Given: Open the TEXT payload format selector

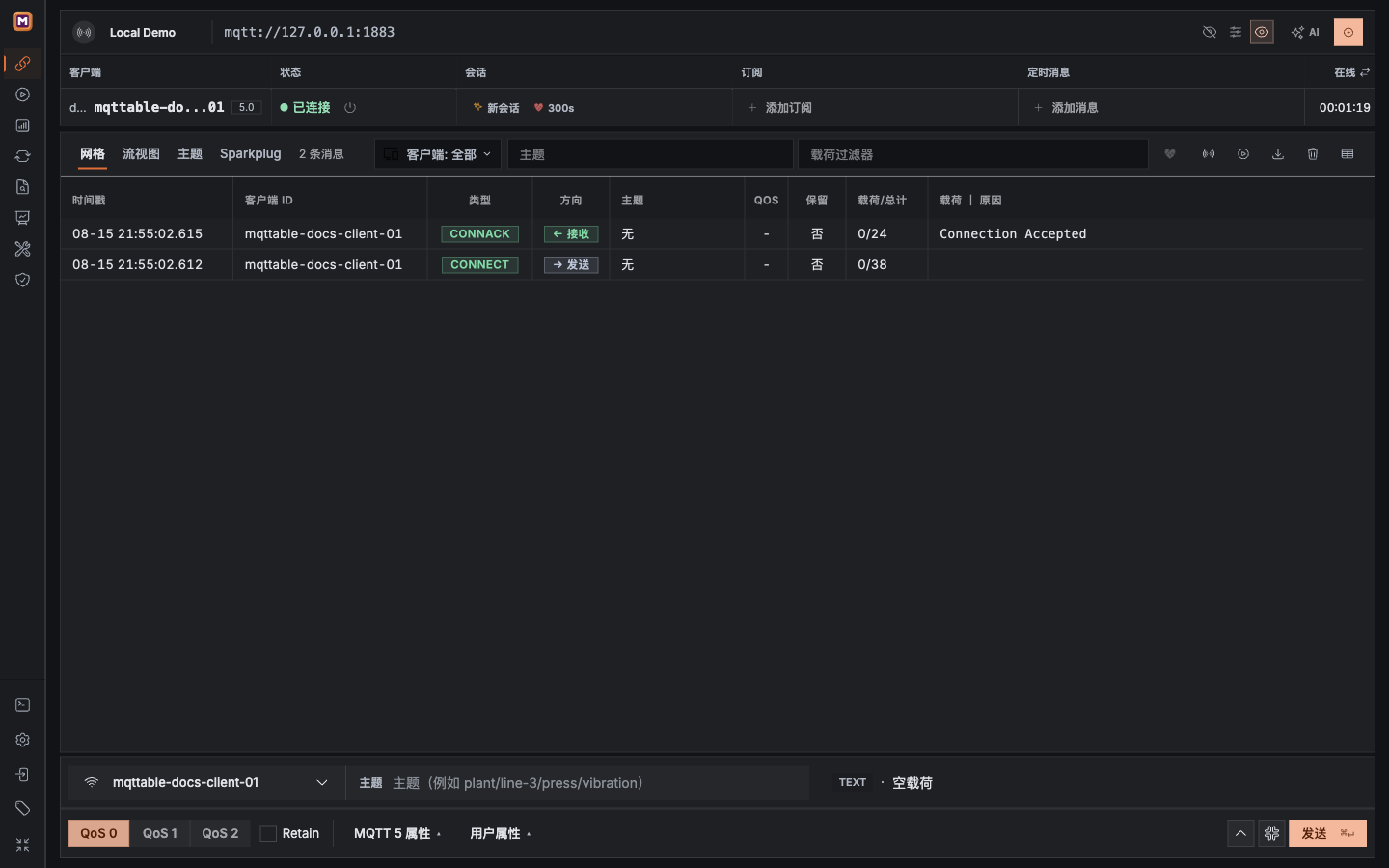Looking at the screenshot, I should (x=853, y=782).
